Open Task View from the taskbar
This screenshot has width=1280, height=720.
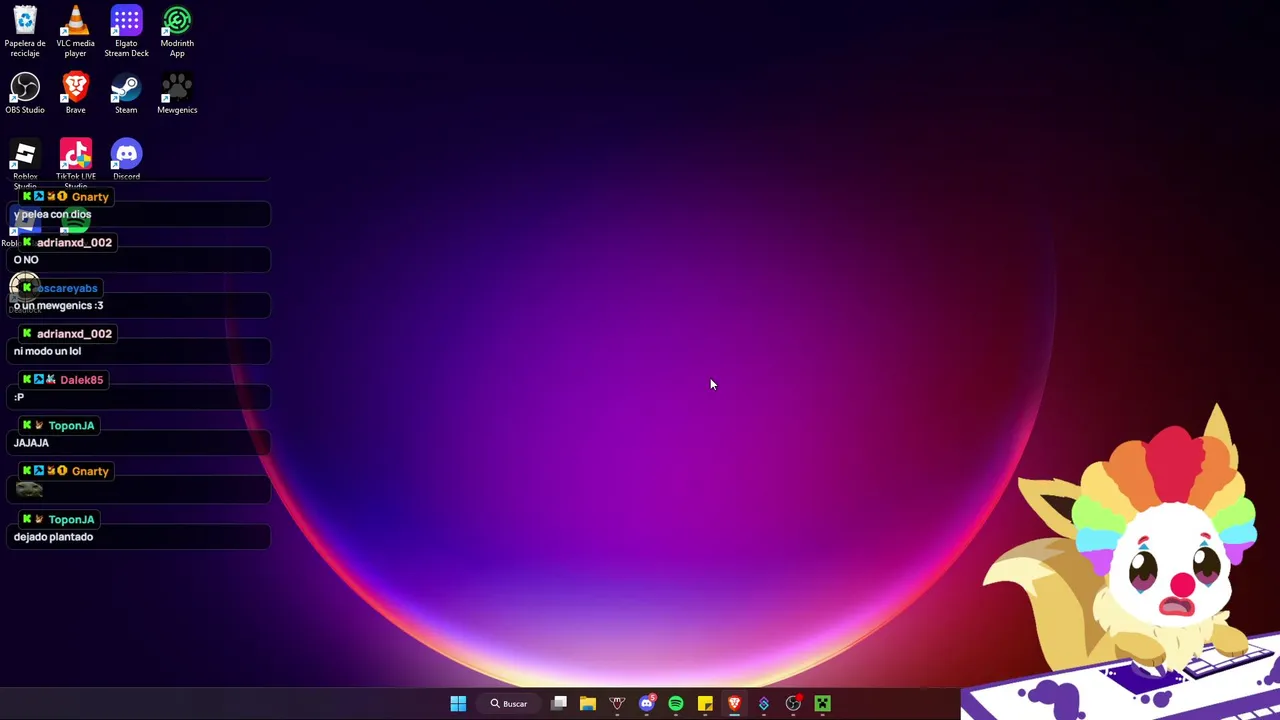click(559, 704)
